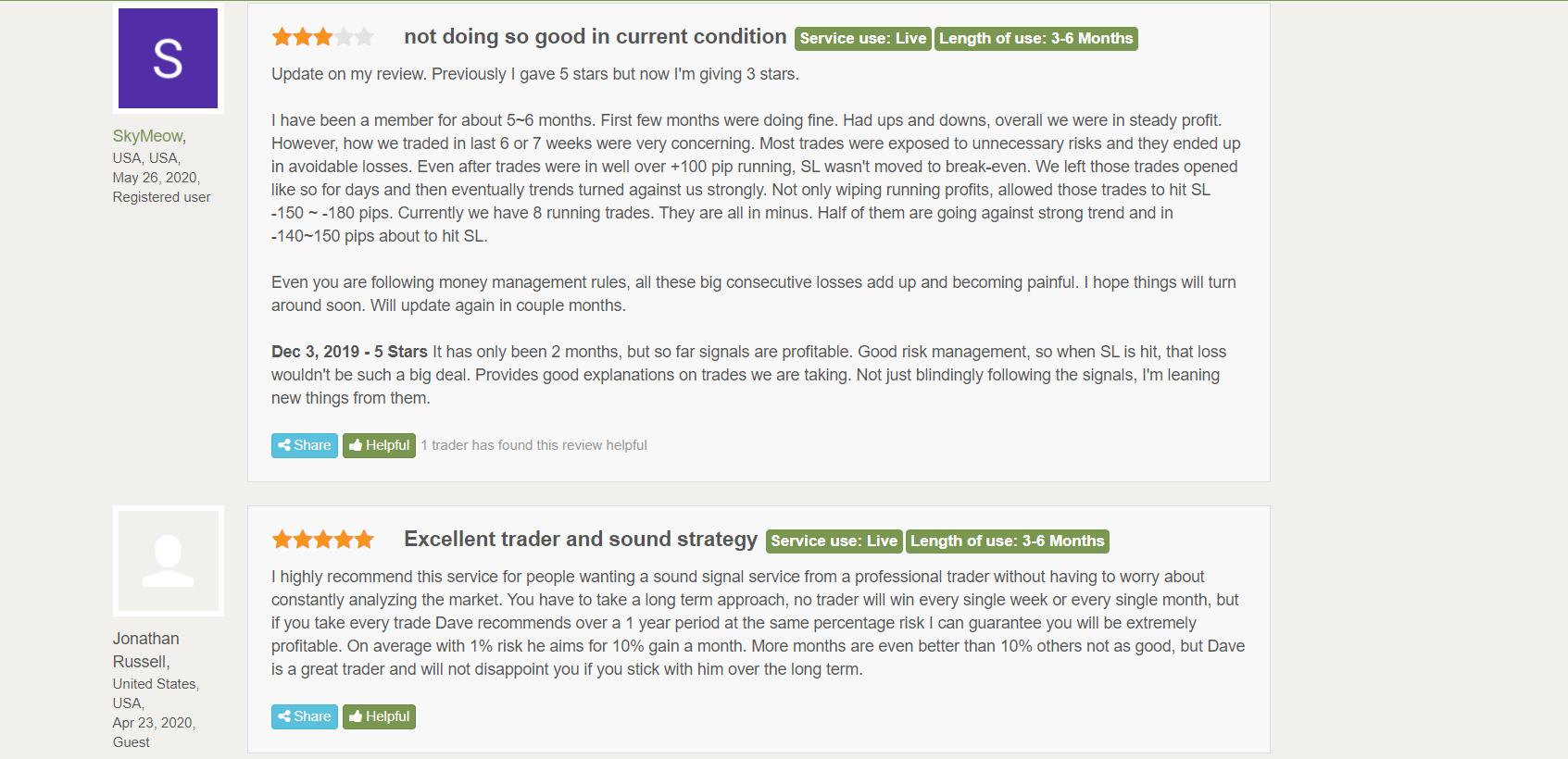Viewport: 1568px width, 759px height.
Task: Click thumbs-up icon on SkyMeow's review
Action: pyautogui.click(x=356, y=445)
